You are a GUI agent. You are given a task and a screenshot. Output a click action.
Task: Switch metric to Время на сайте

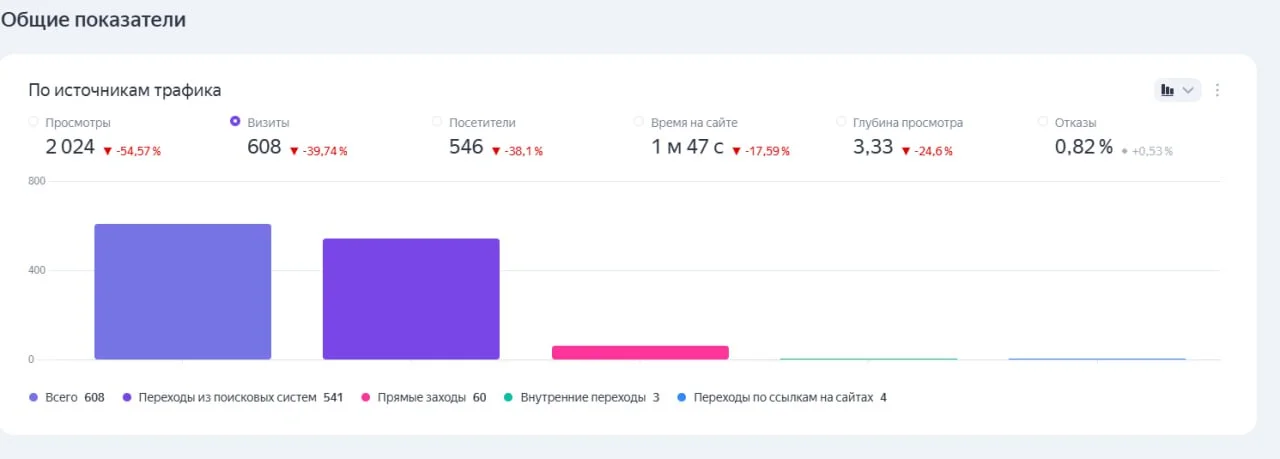pos(639,122)
